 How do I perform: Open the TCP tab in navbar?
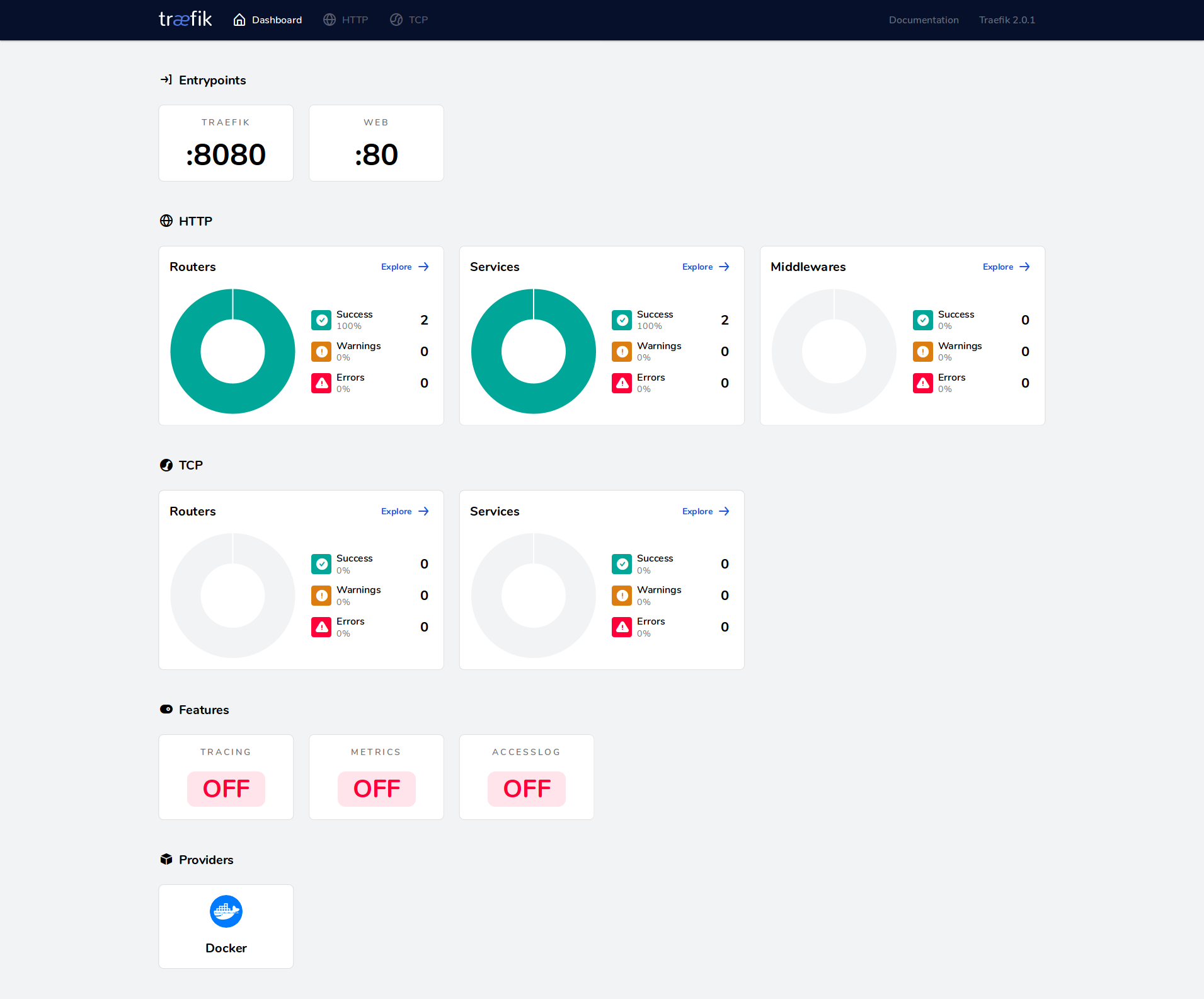(x=409, y=20)
